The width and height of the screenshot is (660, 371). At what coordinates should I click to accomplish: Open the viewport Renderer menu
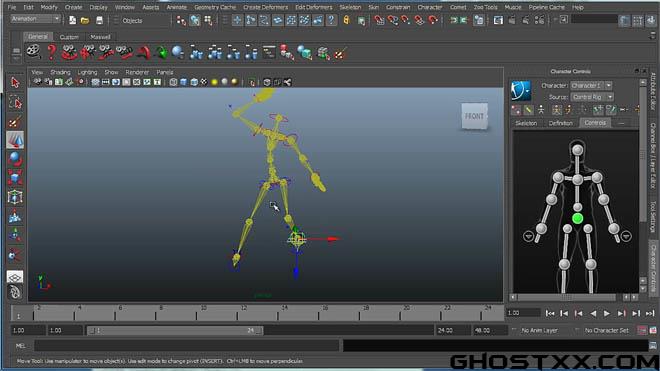(137, 72)
